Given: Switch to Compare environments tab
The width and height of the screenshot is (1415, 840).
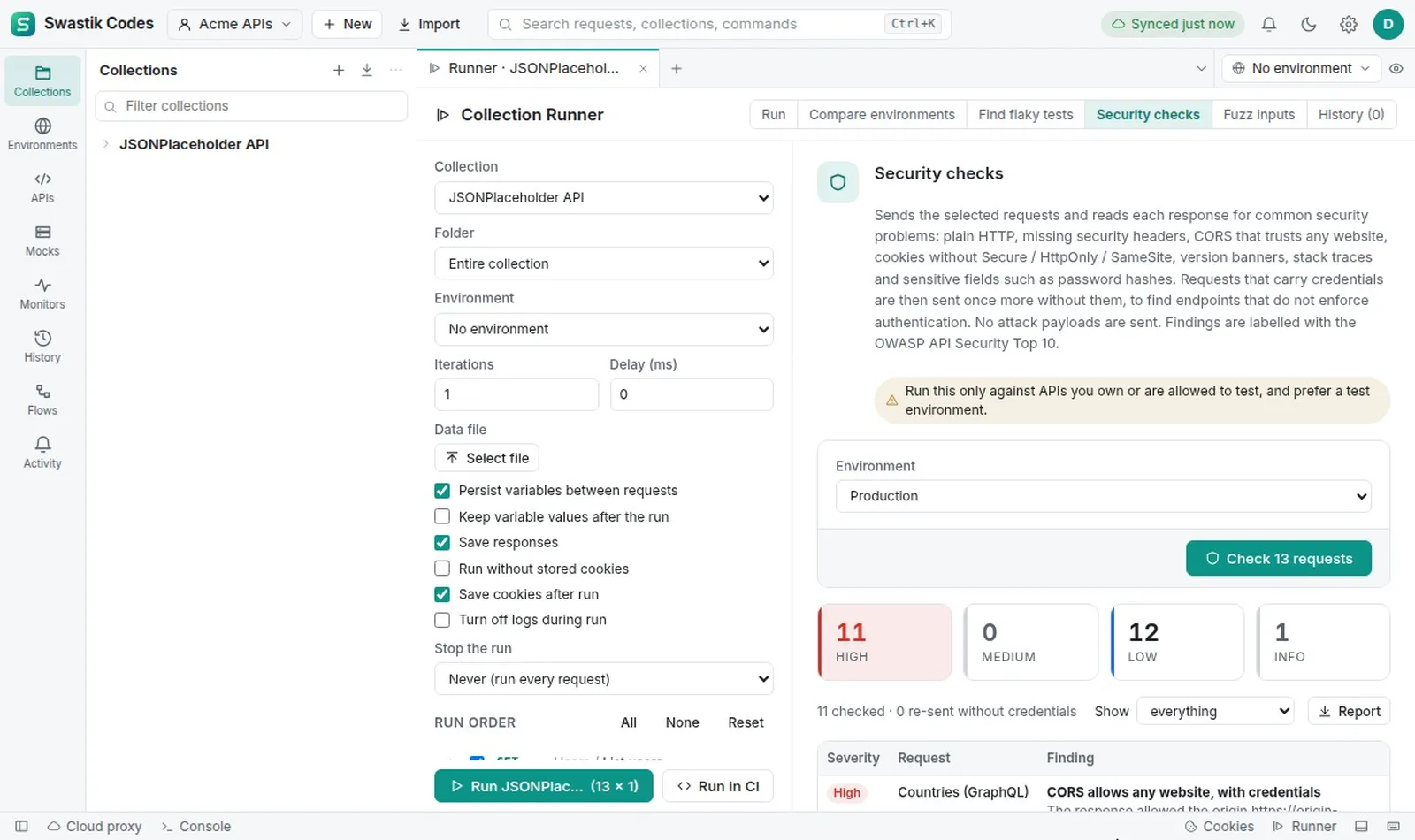Looking at the screenshot, I should pos(882,115).
